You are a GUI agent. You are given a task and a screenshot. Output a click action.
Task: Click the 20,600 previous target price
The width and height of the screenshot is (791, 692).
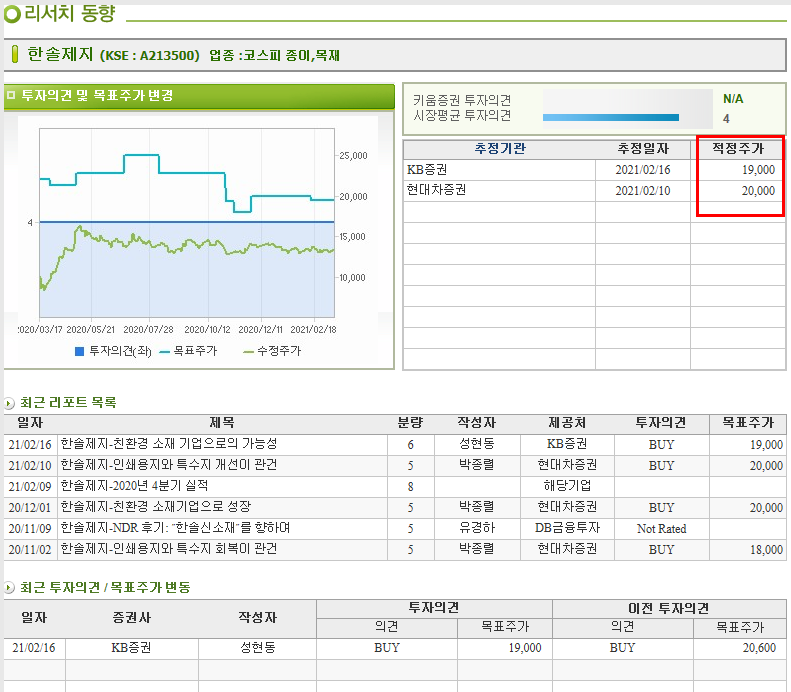(759, 648)
